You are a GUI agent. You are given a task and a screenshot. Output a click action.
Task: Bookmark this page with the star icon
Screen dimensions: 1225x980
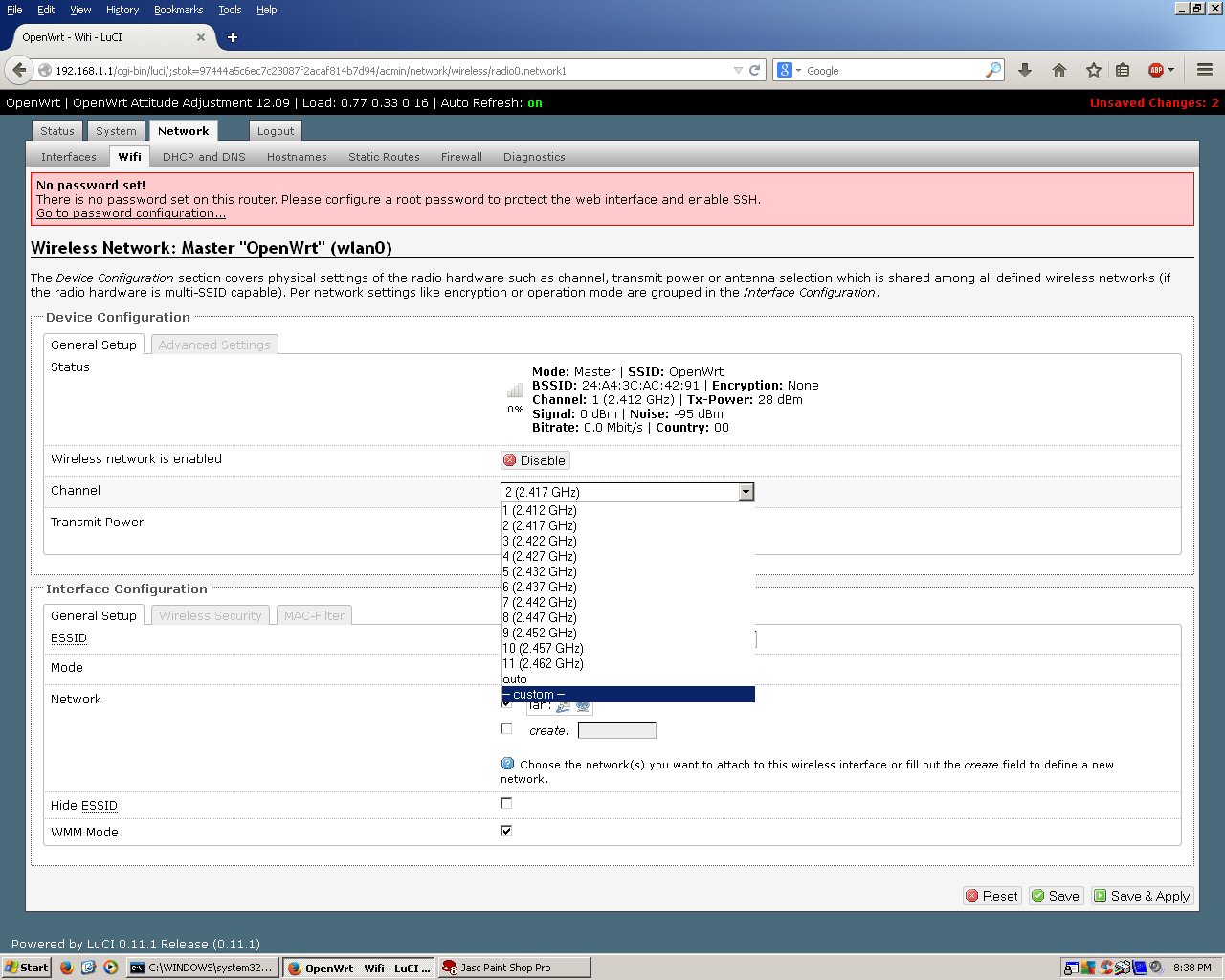pos(1094,70)
